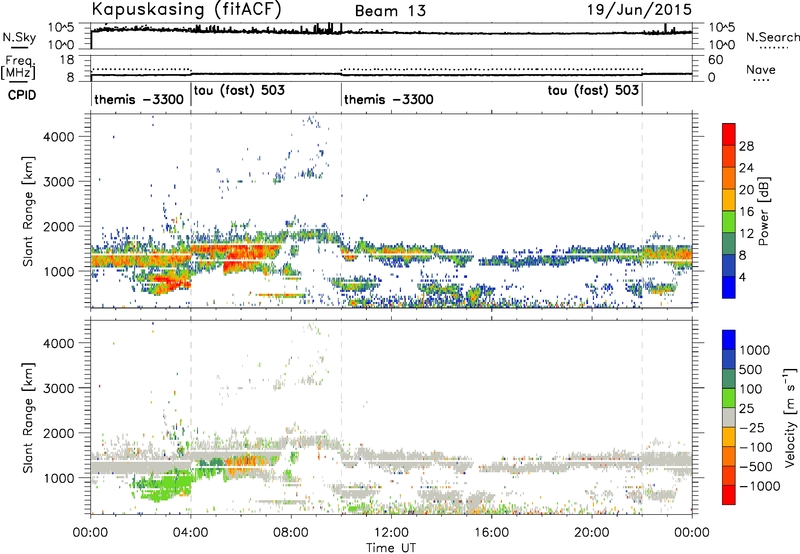Image resolution: width=800 pixels, height=554 pixels.
Task: Click the '04:00' time axis tick label
Action: [190, 532]
